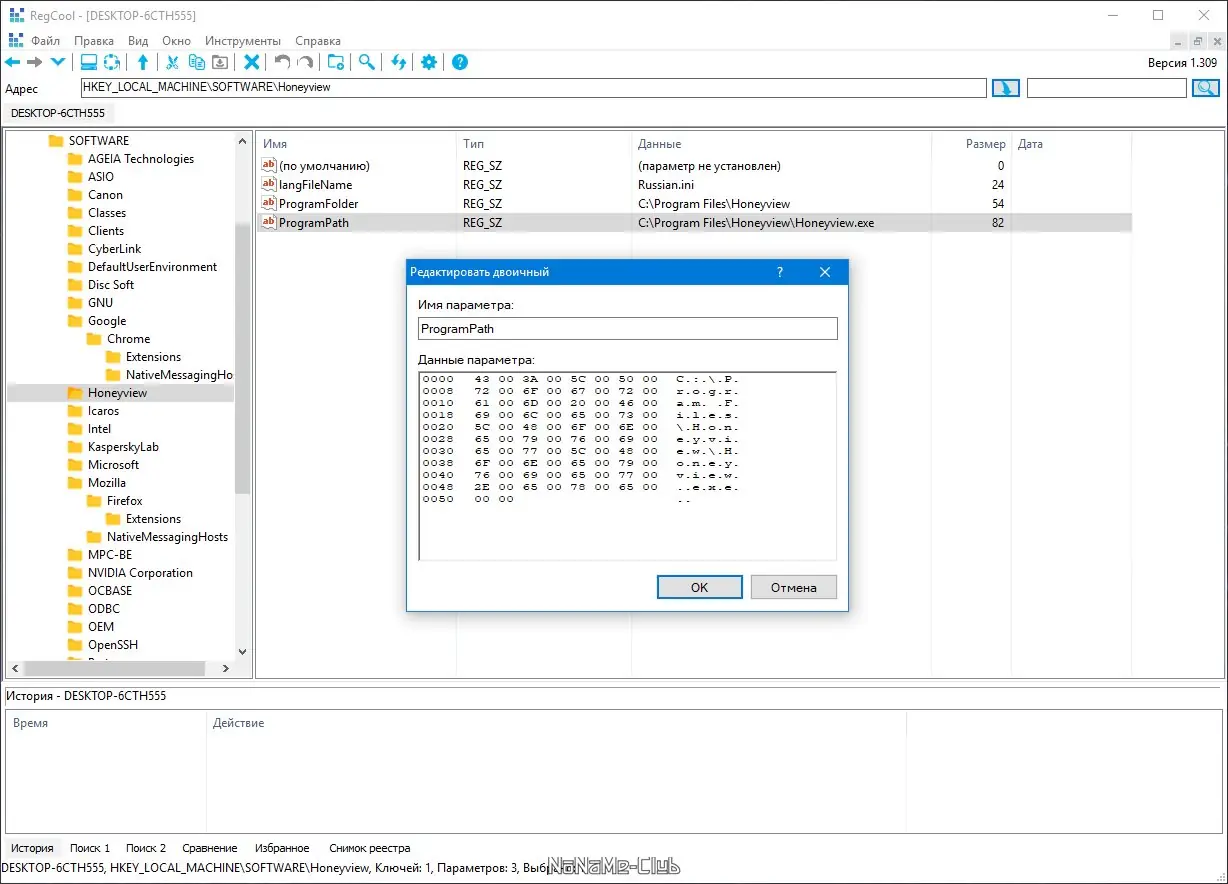Screen dimensions: 1228x884
Task: Open settings with the gear icon
Action: click(x=429, y=62)
